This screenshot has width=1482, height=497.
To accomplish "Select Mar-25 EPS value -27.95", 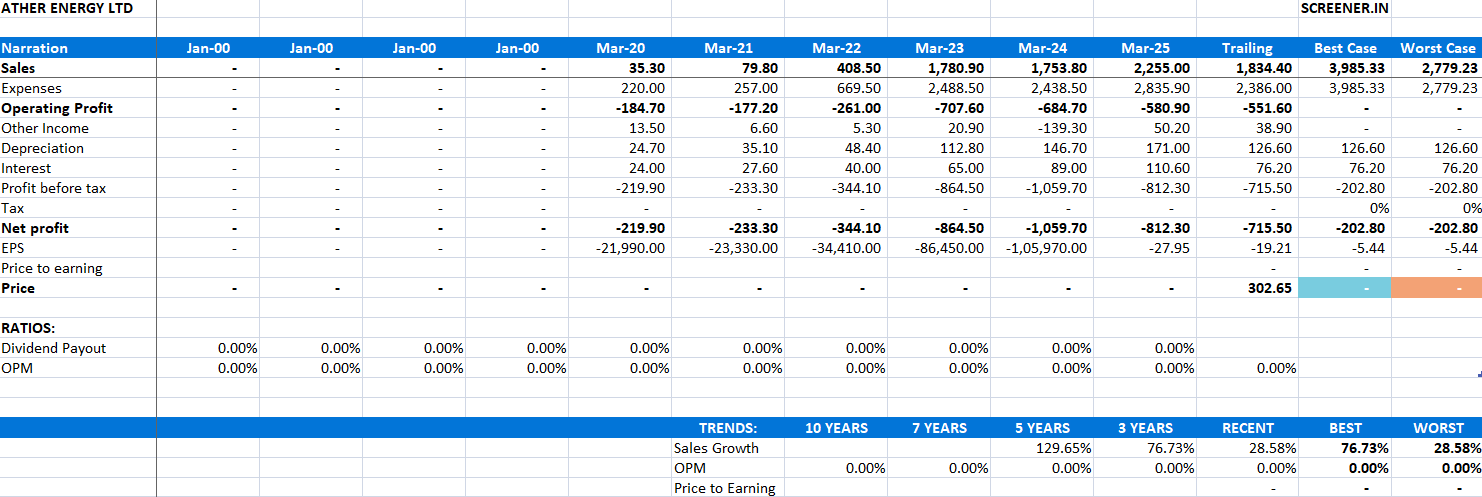I will 1170,248.
